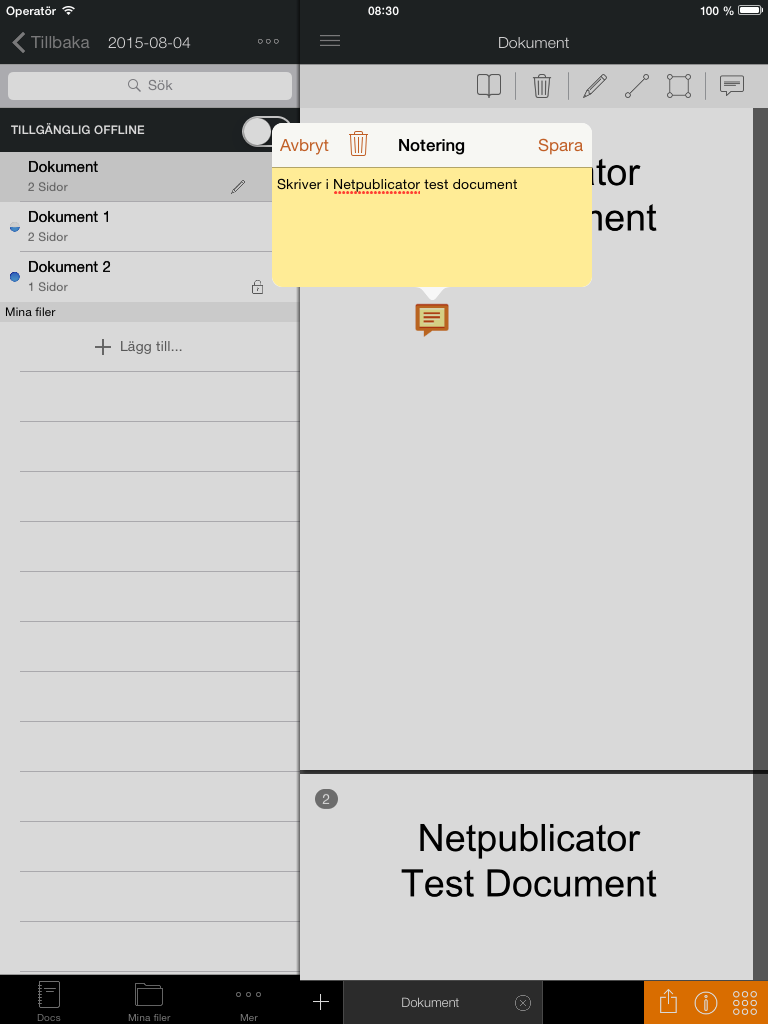Tap the Netpublicator Test Document heading on page 2

528,861
